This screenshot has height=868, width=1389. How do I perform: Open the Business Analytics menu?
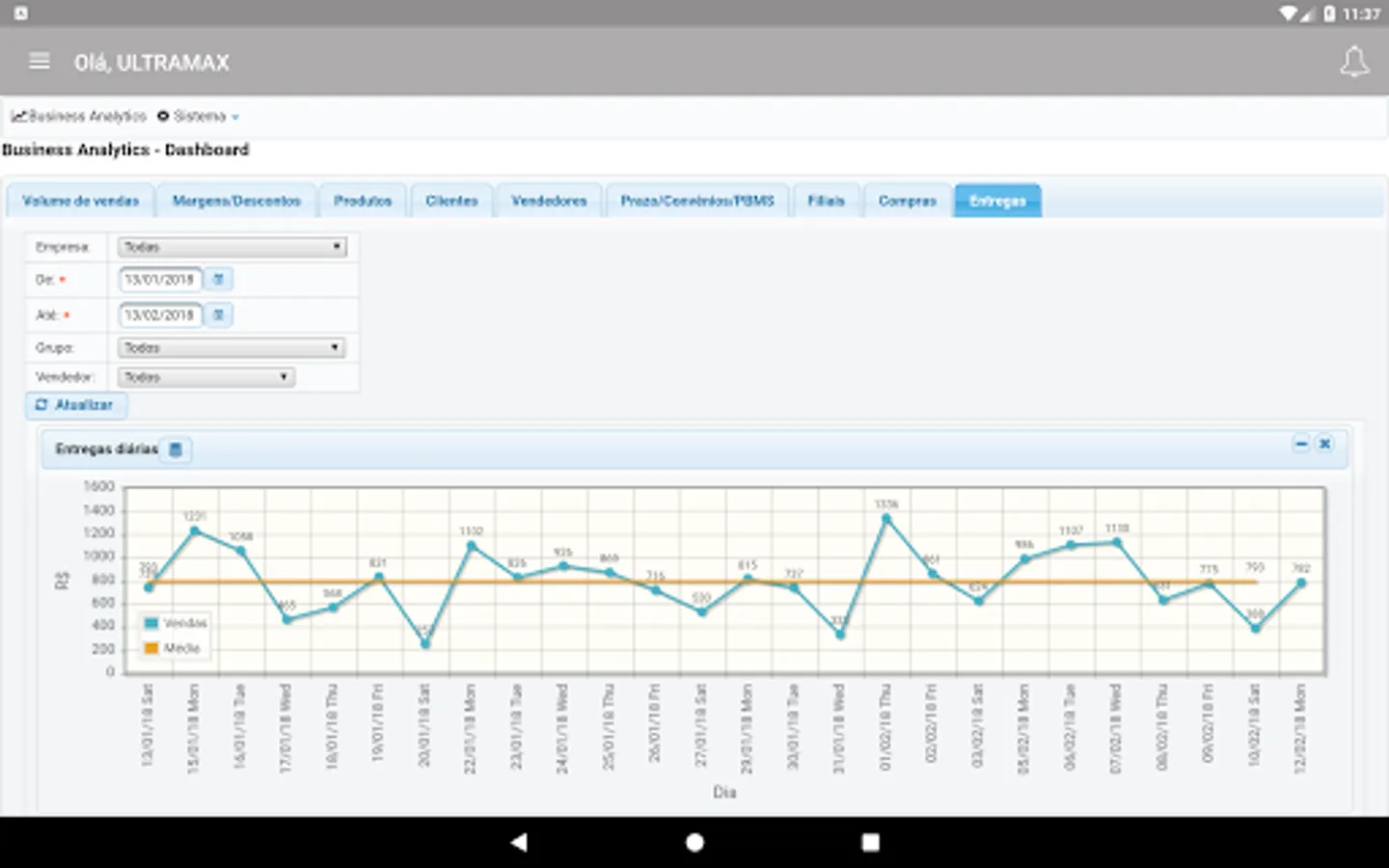(79, 116)
